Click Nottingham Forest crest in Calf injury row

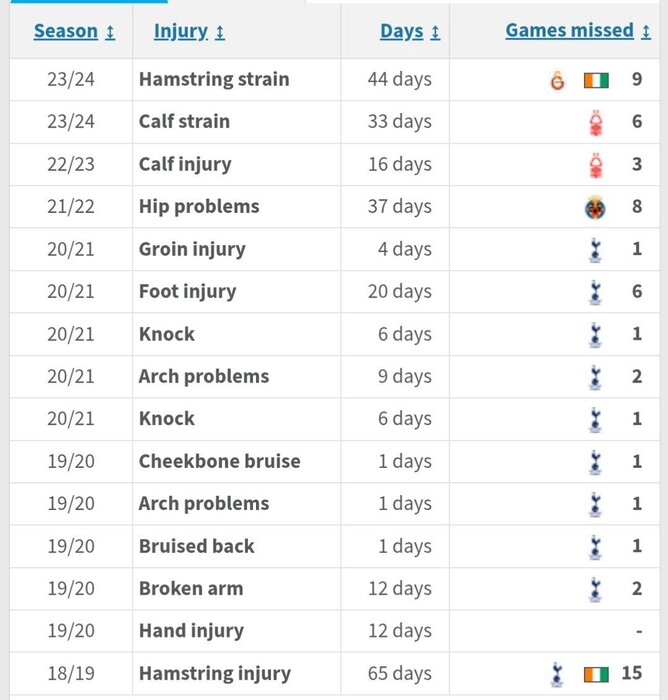point(596,165)
